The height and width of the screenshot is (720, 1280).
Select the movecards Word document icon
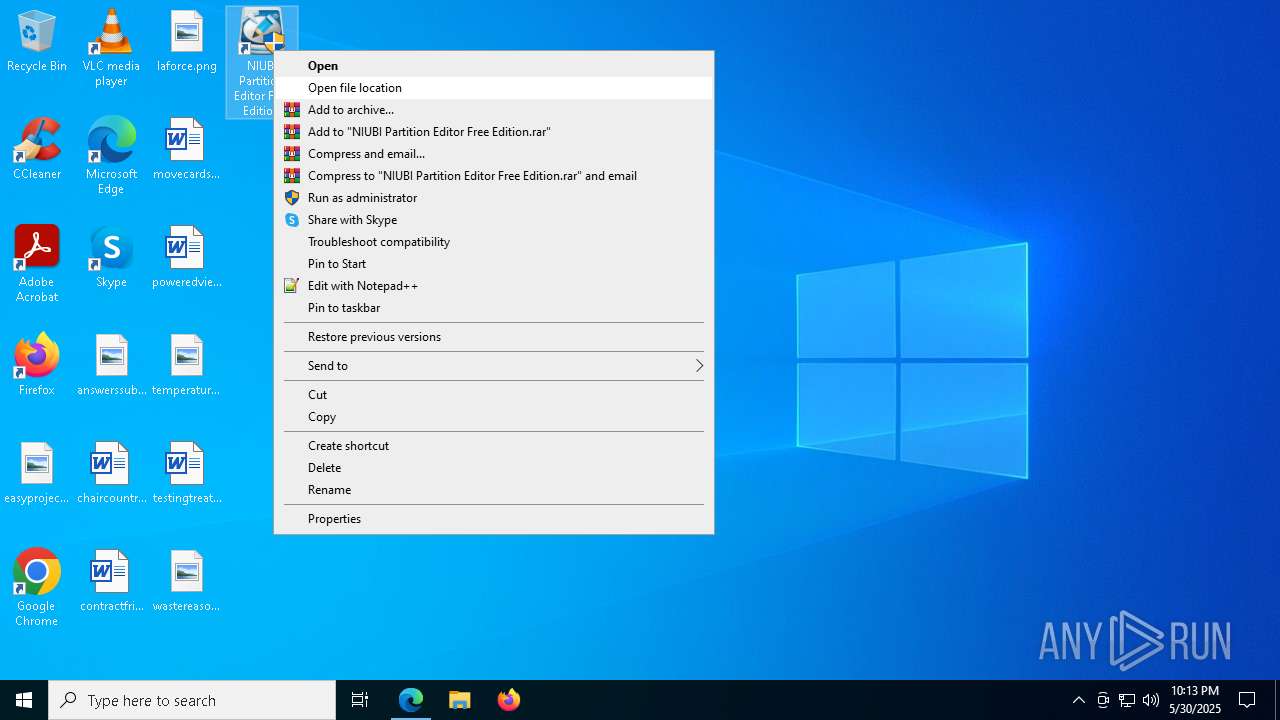pyautogui.click(x=186, y=150)
